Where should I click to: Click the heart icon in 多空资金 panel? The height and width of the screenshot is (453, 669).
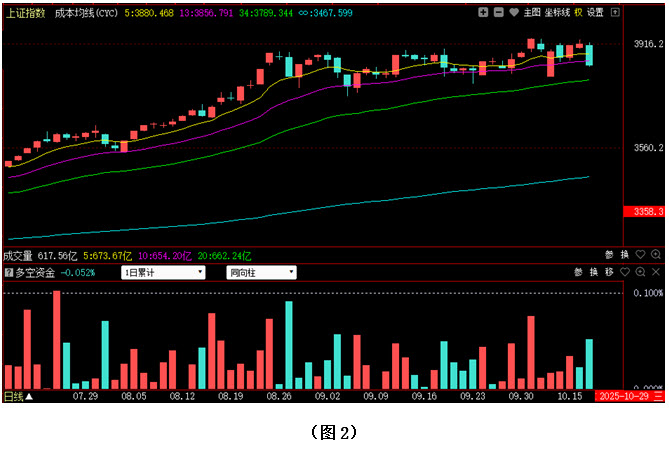(x=624, y=272)
